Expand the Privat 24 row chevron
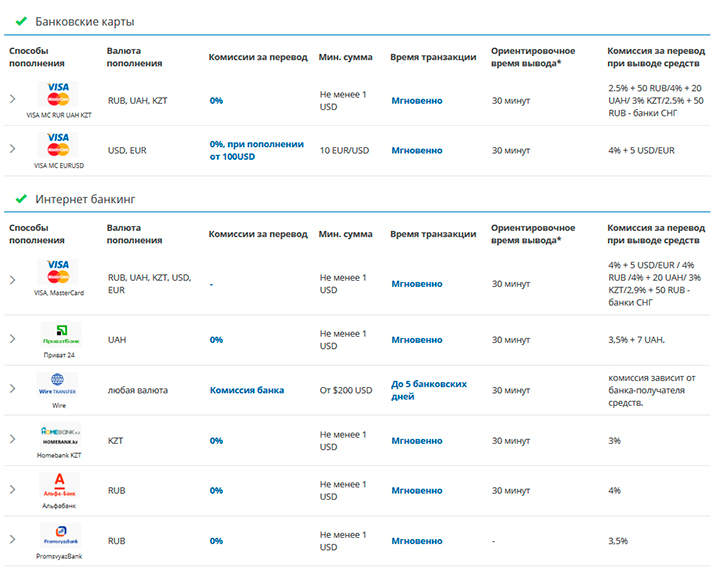The height and width of the screenshot is (571, 720). 12,339
